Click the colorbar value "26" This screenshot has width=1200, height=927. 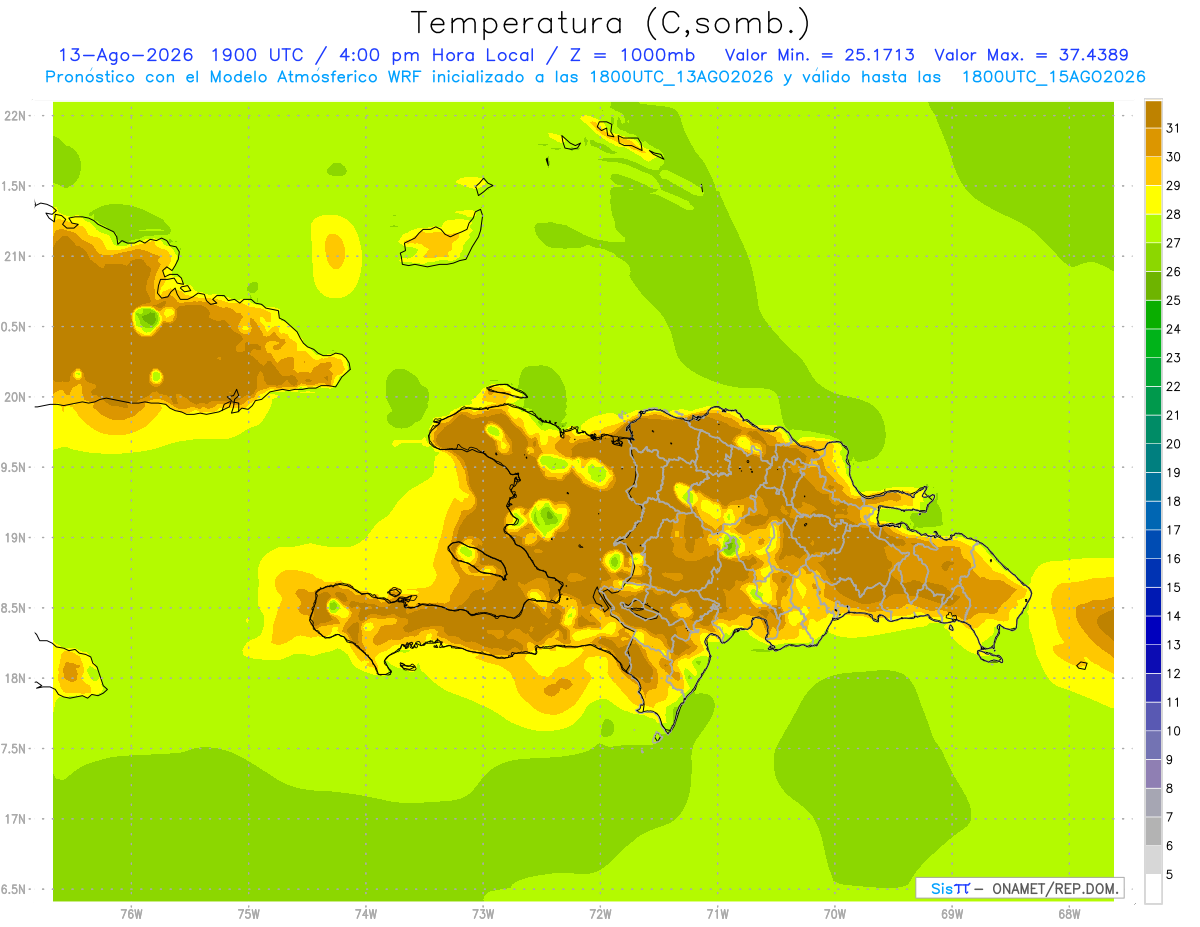1174,270
